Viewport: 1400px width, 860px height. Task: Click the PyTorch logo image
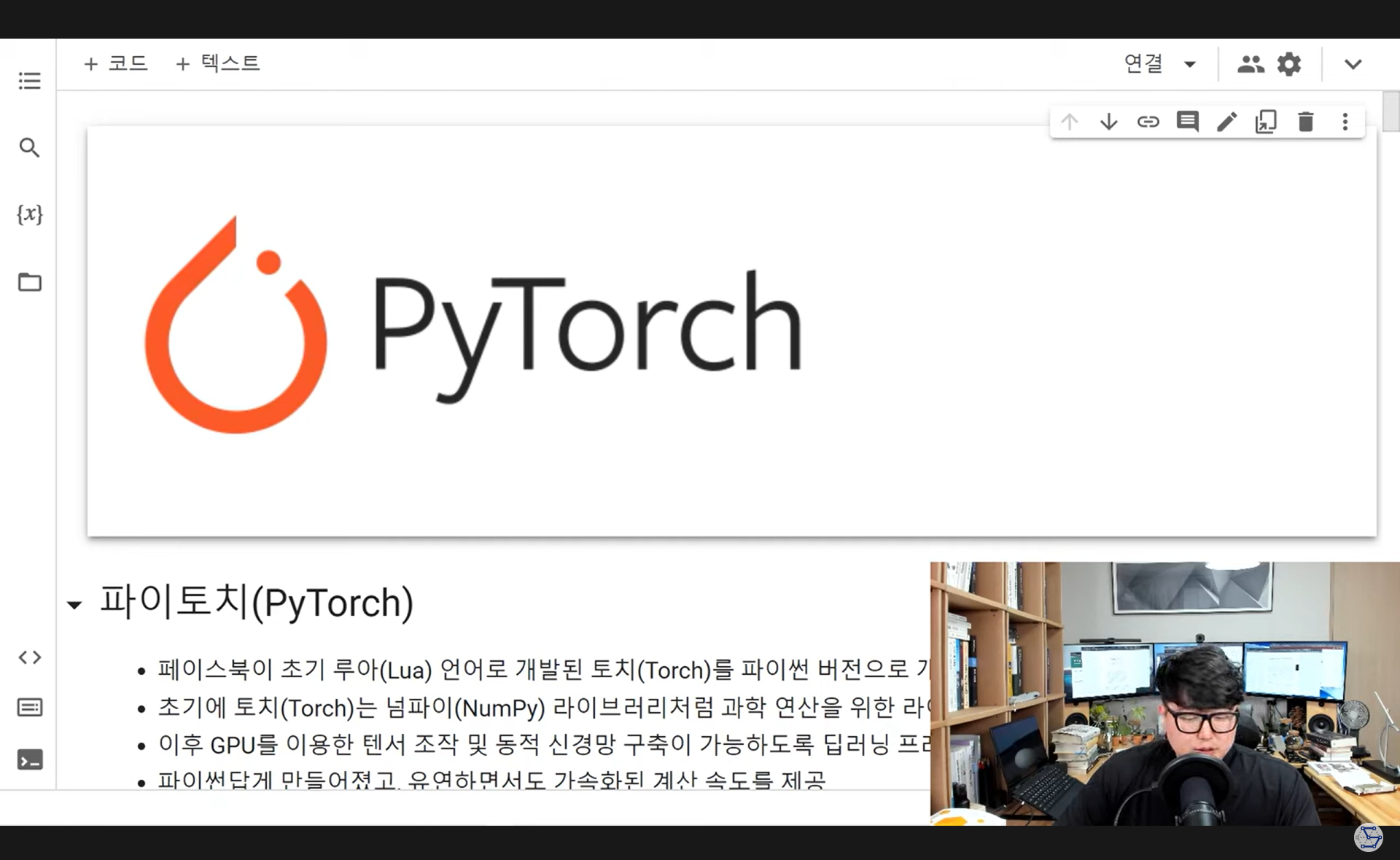pos(474,325)
